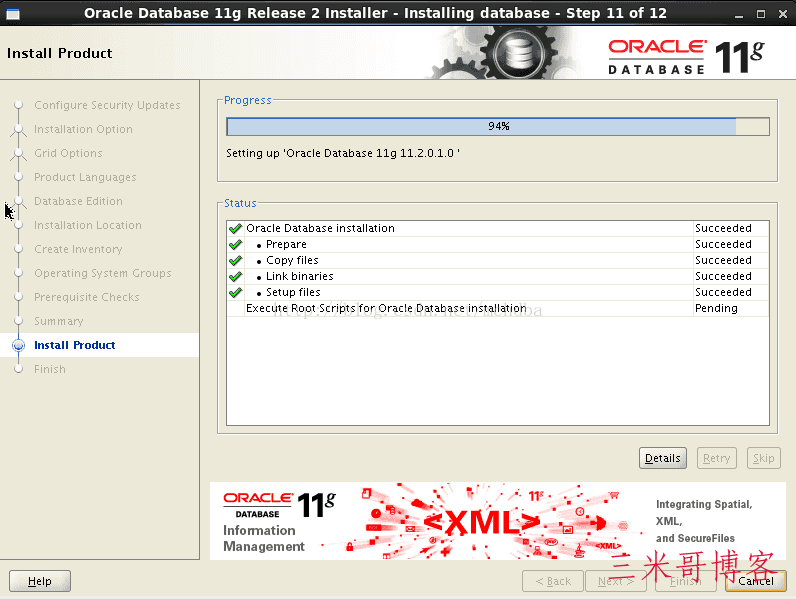
Task: Click green checkmark beside Oracle Database installation
Action: 235,228
